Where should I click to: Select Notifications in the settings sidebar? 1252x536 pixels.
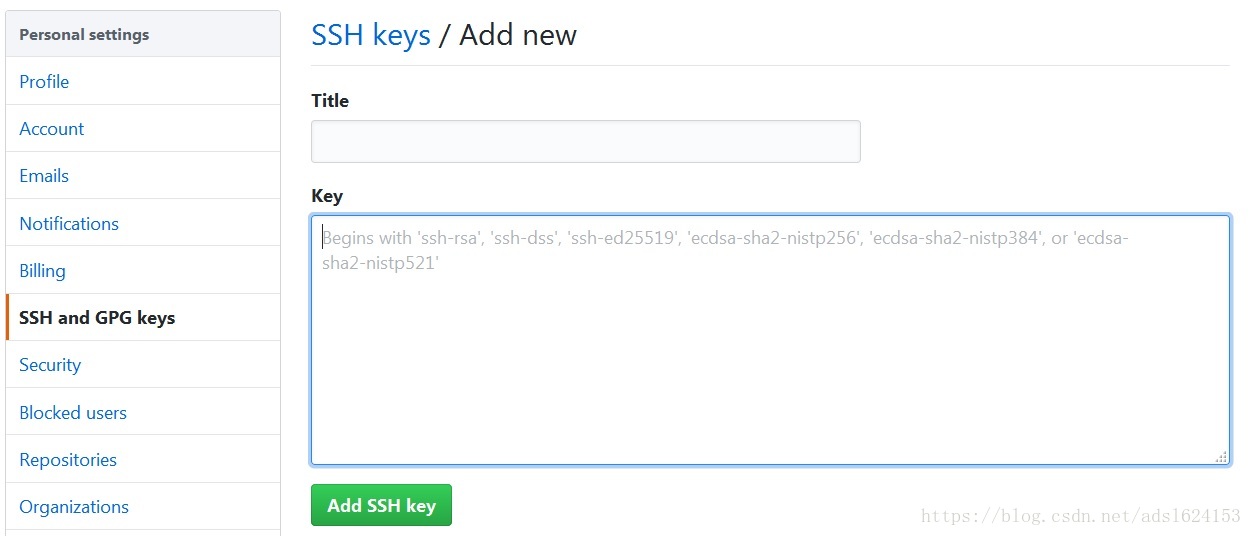click(x=69, y=224)
